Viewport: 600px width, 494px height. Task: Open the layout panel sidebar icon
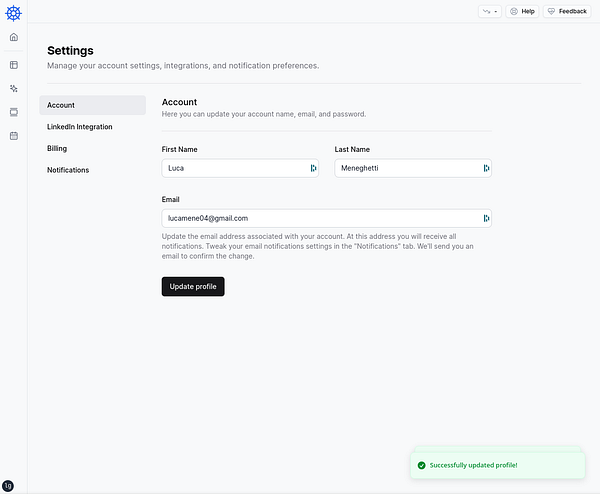coord(14,65)
